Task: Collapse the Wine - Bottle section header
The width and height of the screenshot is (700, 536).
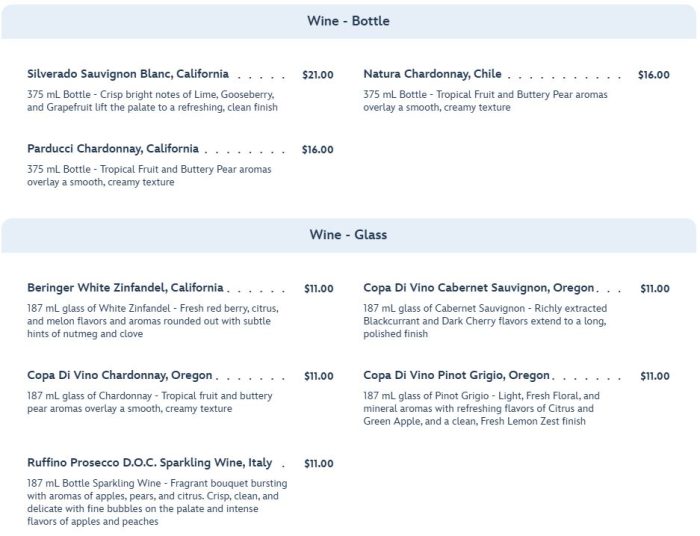Action: click(348, 21)
